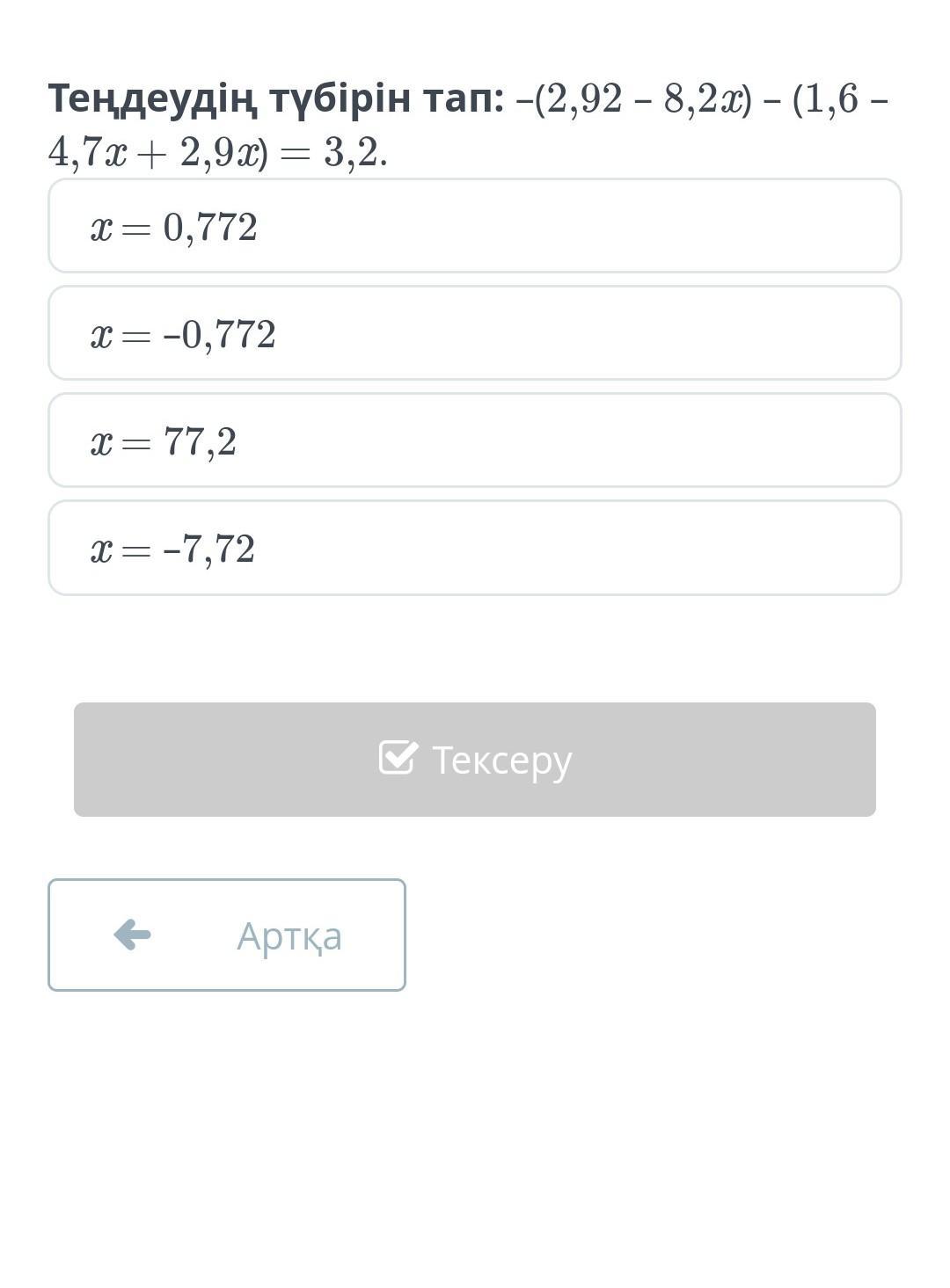Click the checkmark icon on Тексеру
950x1288 pixels.
pyautogui.click(x=398, y=758)
